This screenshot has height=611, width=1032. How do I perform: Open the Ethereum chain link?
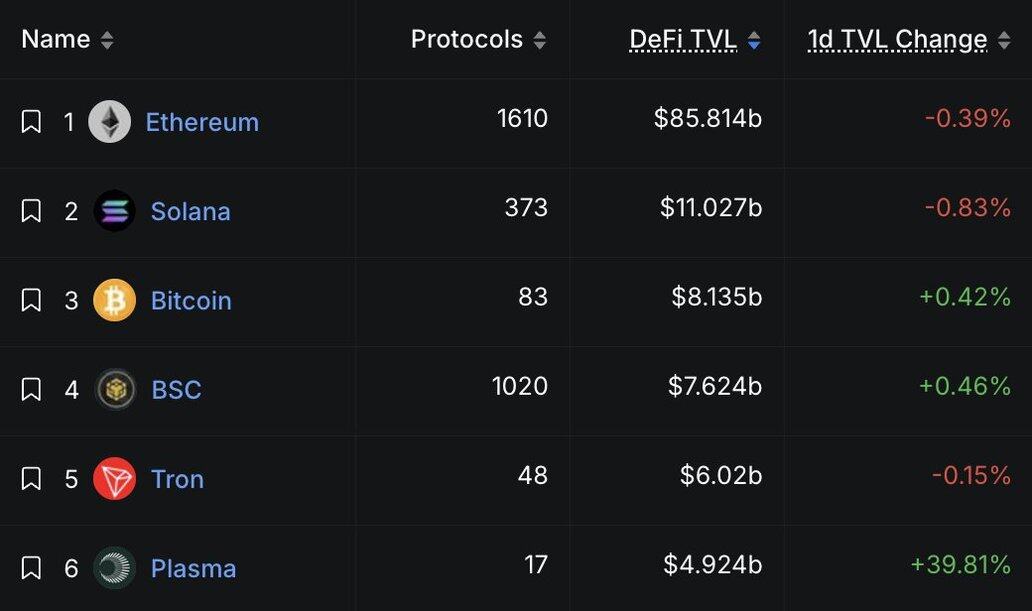click(202, 122)
